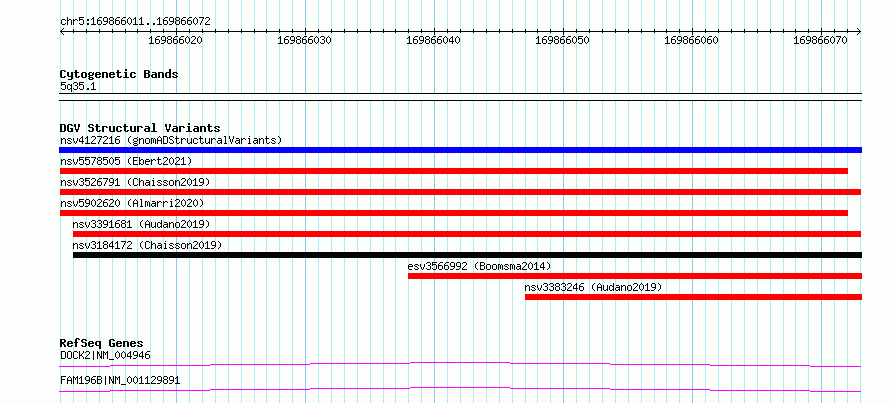Click the 5q35.1 cytogenetic band label

[x=78, y=86]
